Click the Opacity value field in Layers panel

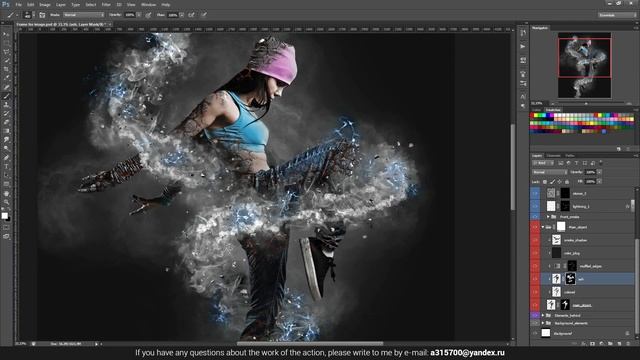pos(590,172)
